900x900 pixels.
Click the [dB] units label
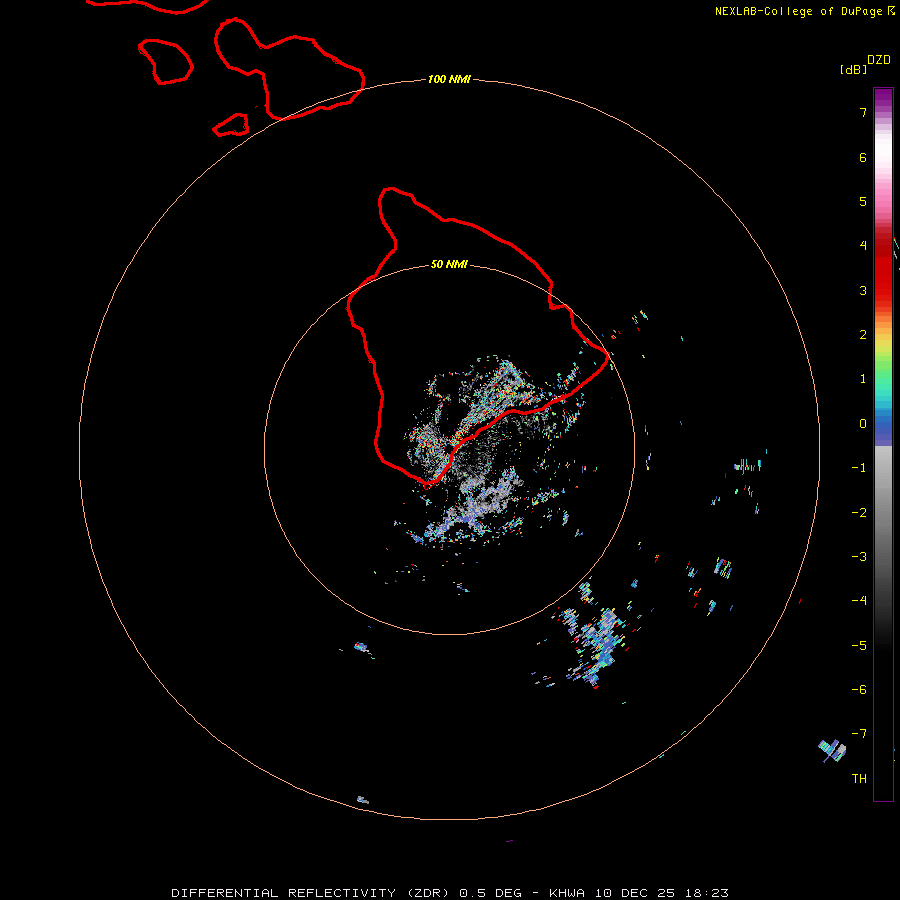tap(853, 69)
